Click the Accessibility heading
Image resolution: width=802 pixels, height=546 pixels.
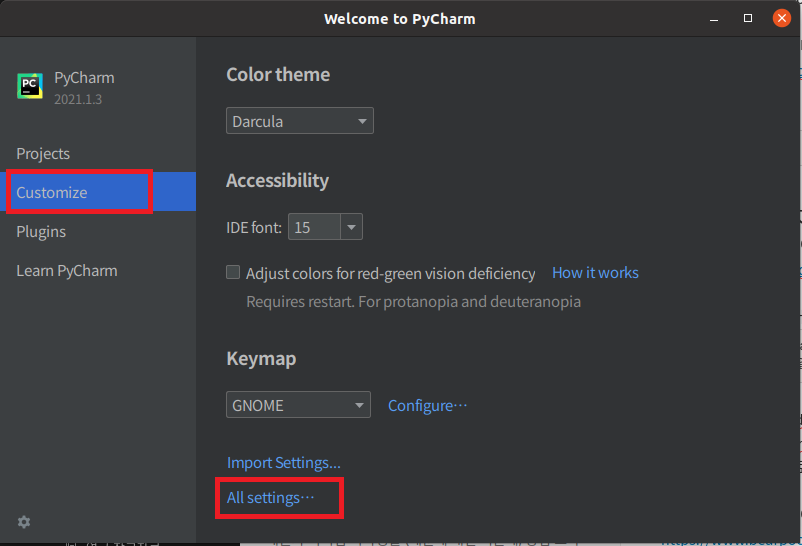277,181
